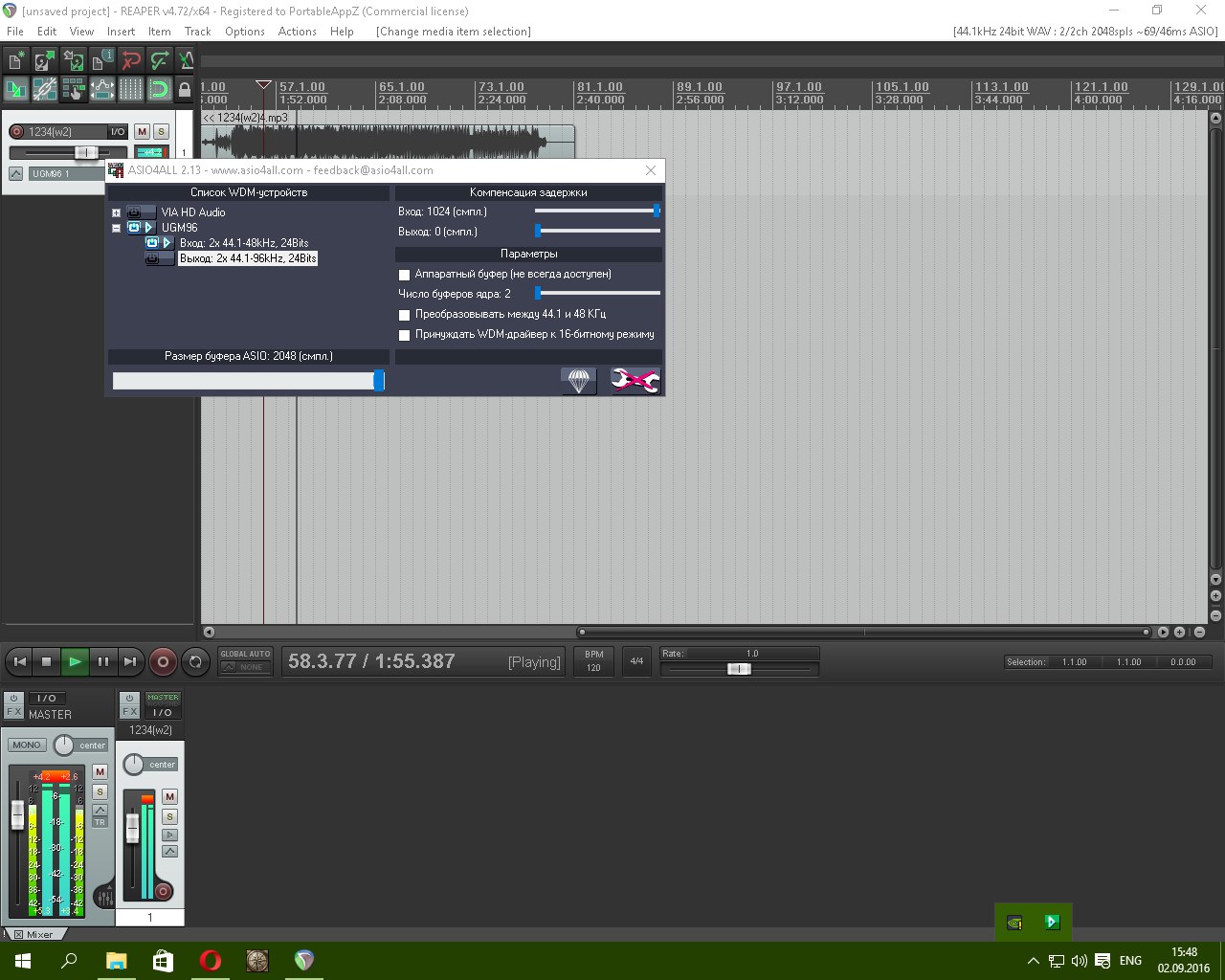This screenshot has width=1225, height=980.
Task: Toggle envelope points move with items icon
Action: (x=102, y=89)
